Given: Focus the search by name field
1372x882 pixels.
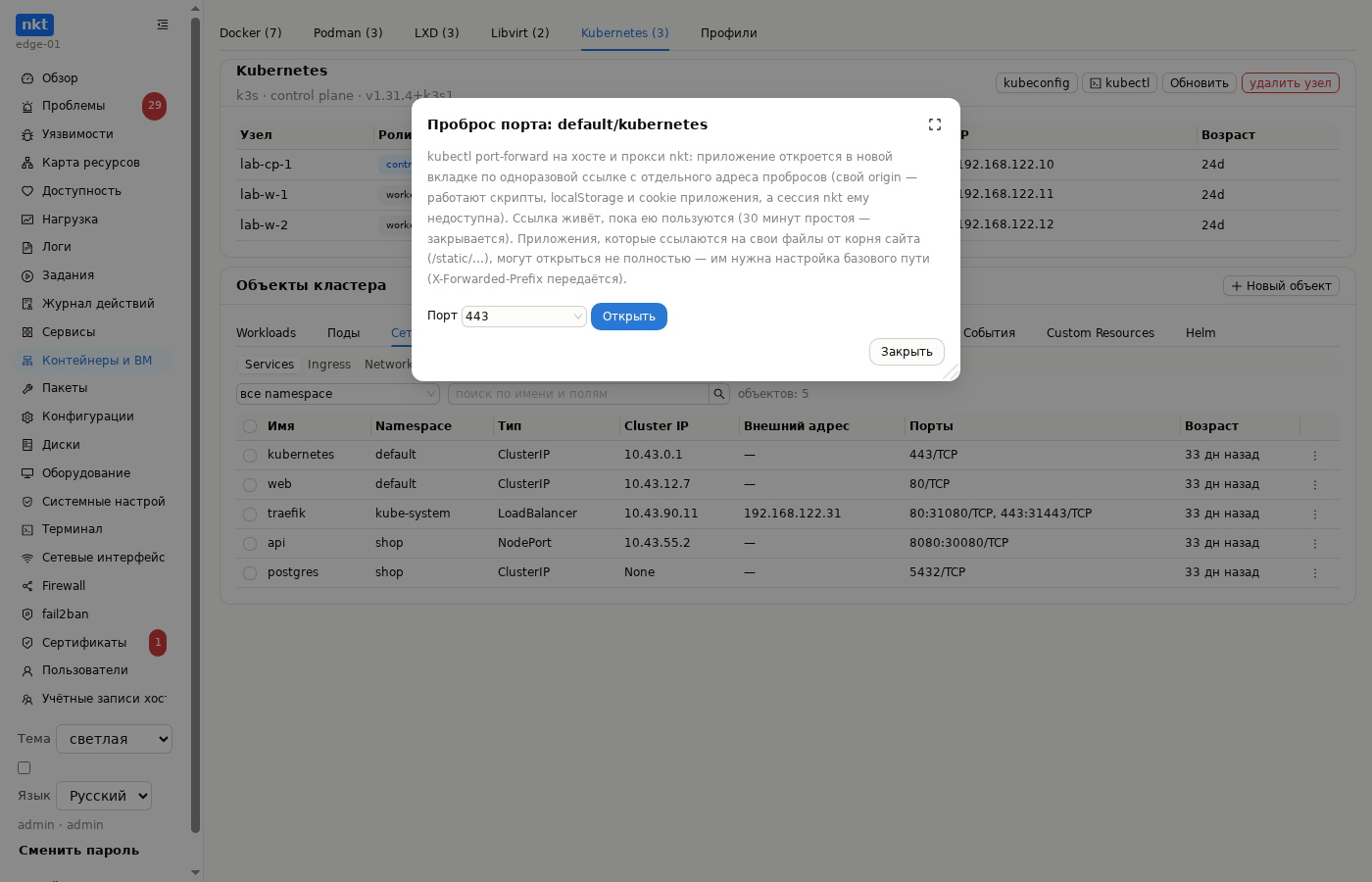Looking at the screenshot, I should [578, 394].
